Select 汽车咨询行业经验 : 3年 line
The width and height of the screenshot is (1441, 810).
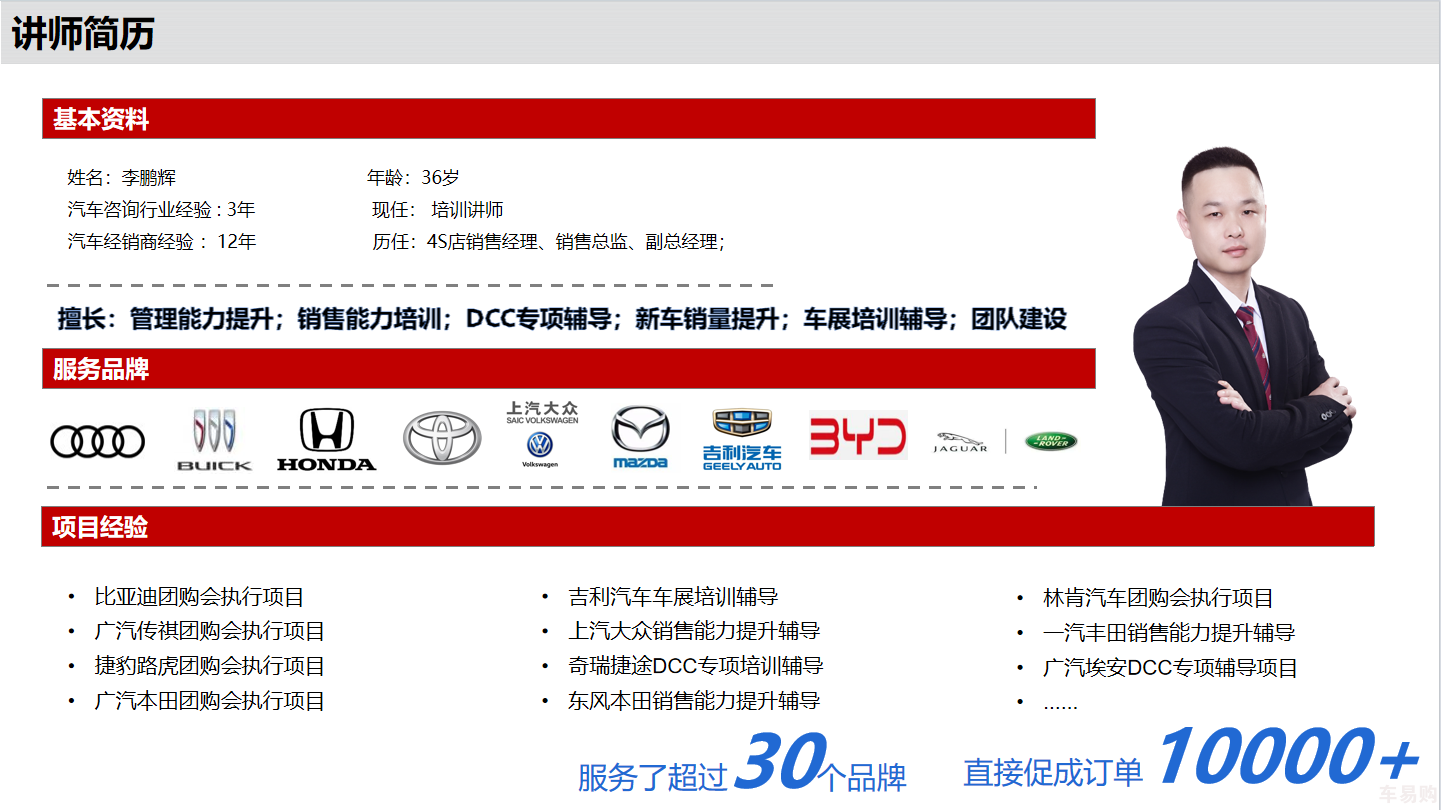click(161, 210)
